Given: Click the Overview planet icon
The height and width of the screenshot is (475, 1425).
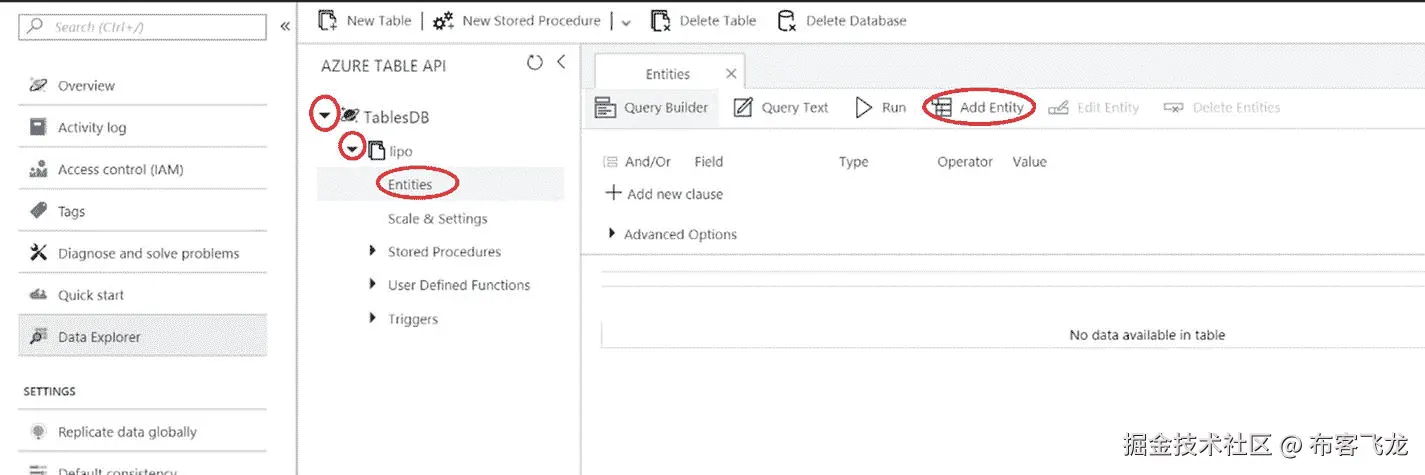Looking at the screenshot, I should tap(38, 86).
